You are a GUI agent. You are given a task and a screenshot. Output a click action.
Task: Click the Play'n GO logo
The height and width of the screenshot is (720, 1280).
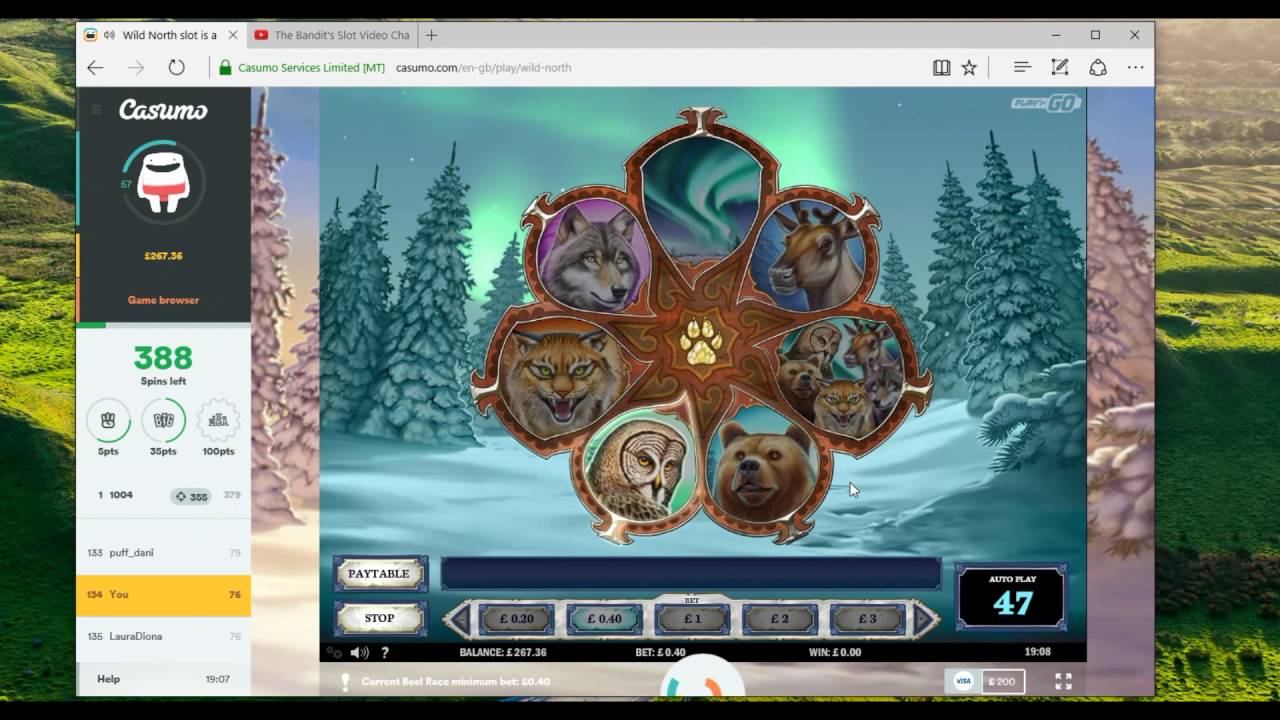[x=1045, y=102]
